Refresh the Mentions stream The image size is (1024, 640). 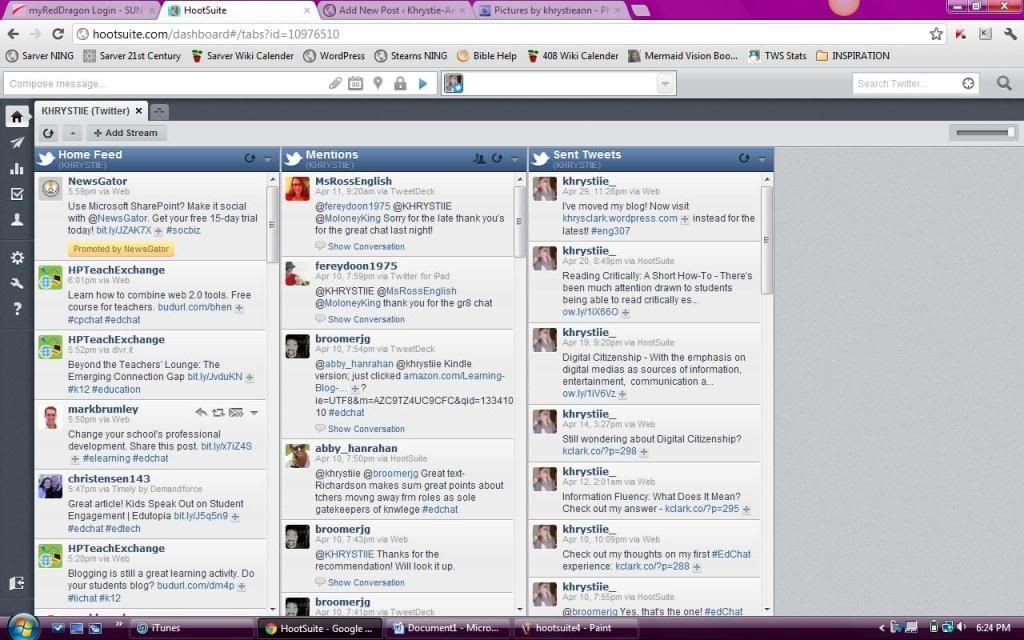(x=497, y=158)
